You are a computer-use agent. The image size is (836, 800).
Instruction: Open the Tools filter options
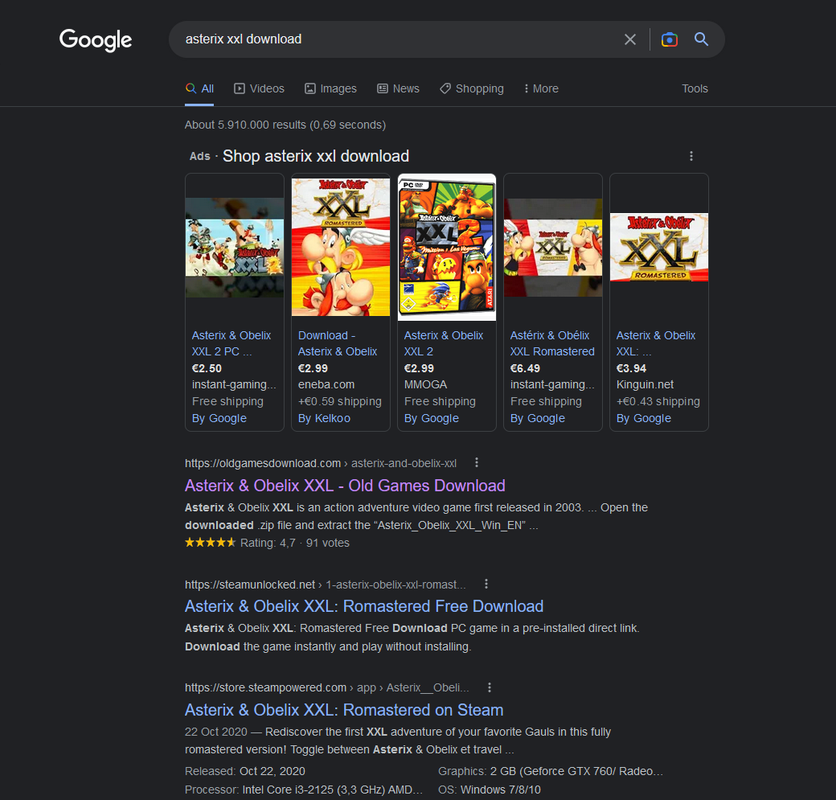tap(695, 89)
